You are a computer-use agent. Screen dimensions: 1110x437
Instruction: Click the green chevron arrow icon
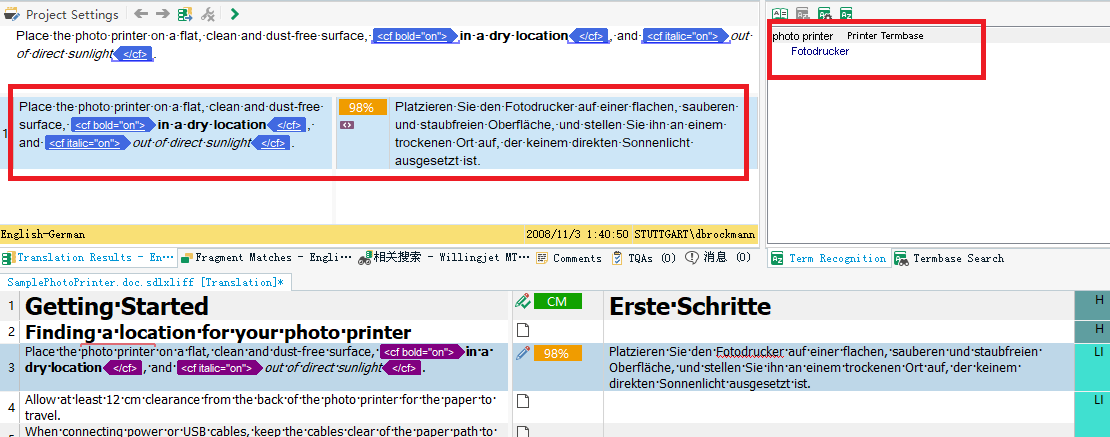234,14
